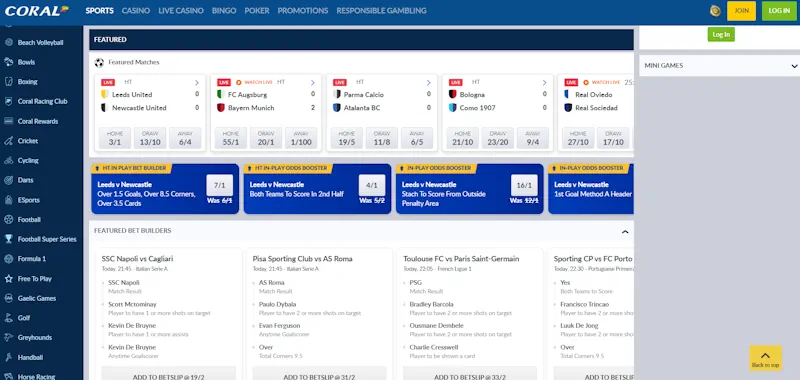Open the Poker tab
This screenshot has width=800, height=380.
[x=257, y=11]
